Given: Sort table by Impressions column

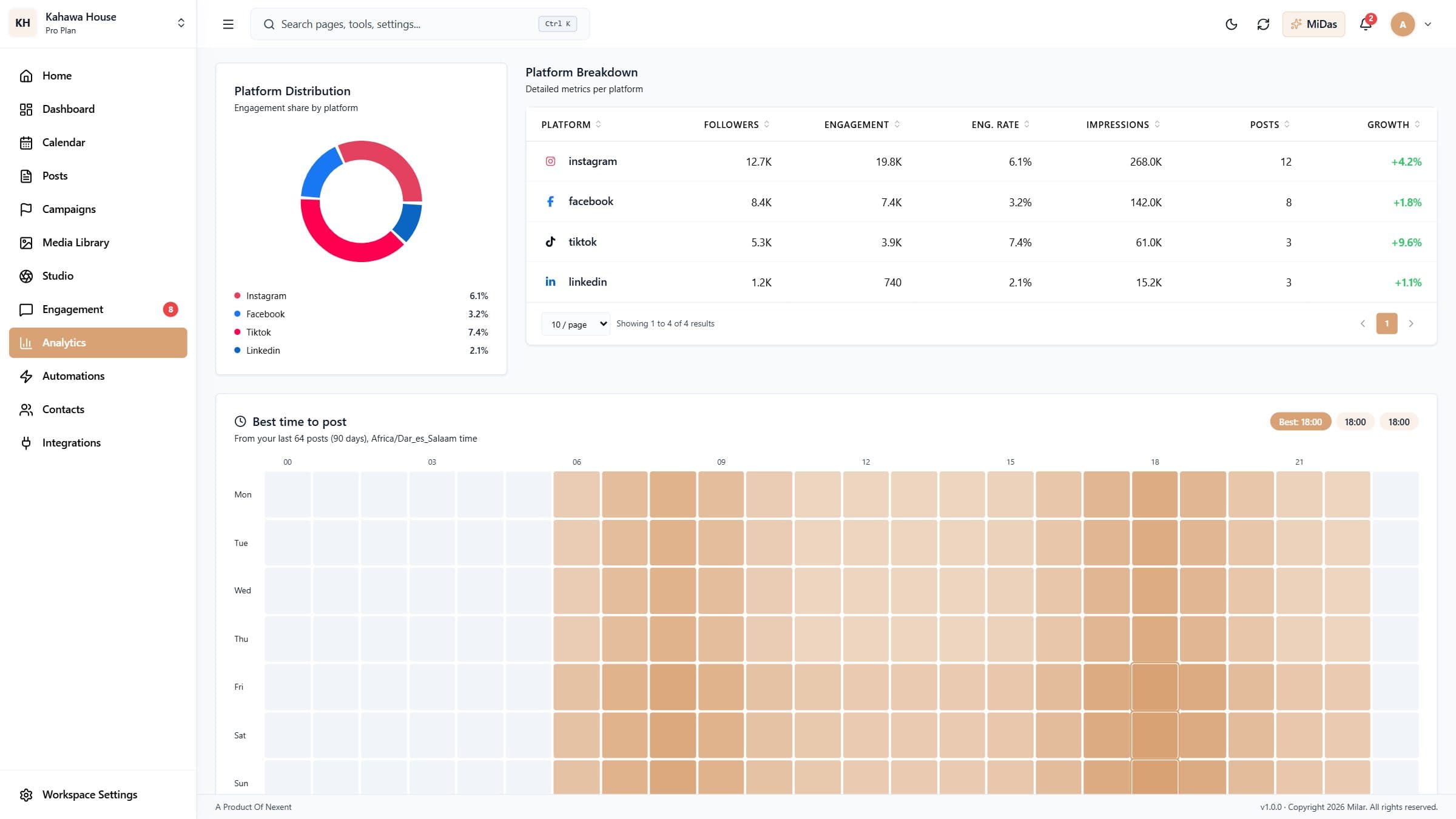Looking at the screenshot, I should coord(1123,124).
